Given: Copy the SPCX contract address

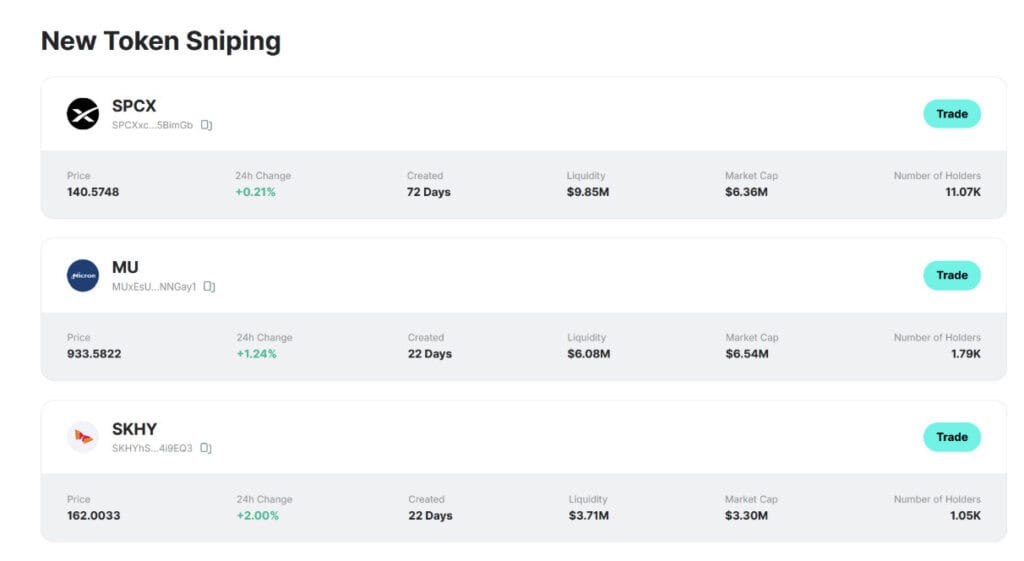Looking at the screenshot, I should [x=206, y=125].
